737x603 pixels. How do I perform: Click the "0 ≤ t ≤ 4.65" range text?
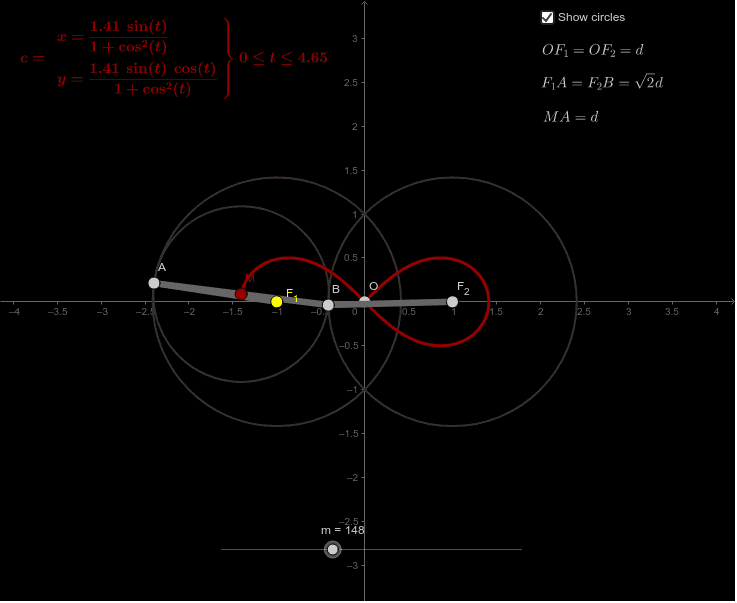(x=283, y=58)
